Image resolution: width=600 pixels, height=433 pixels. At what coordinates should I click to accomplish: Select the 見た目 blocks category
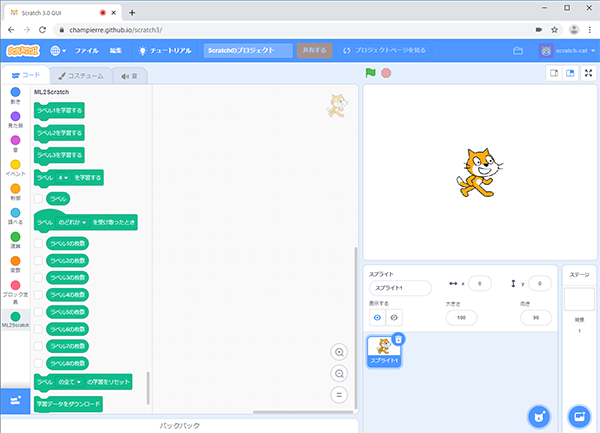pos(15,120)
